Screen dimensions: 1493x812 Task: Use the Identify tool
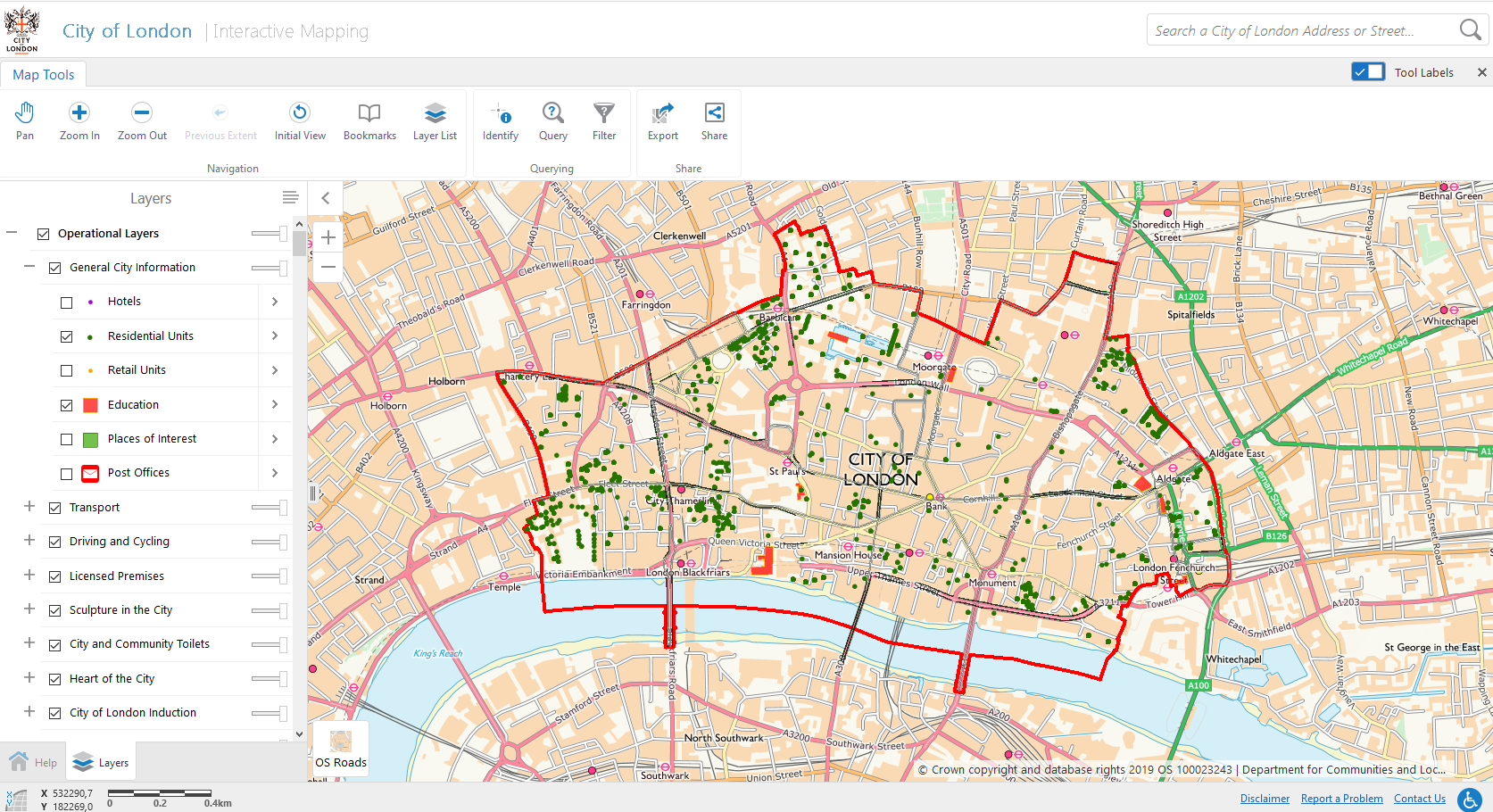tap(500, 120)
